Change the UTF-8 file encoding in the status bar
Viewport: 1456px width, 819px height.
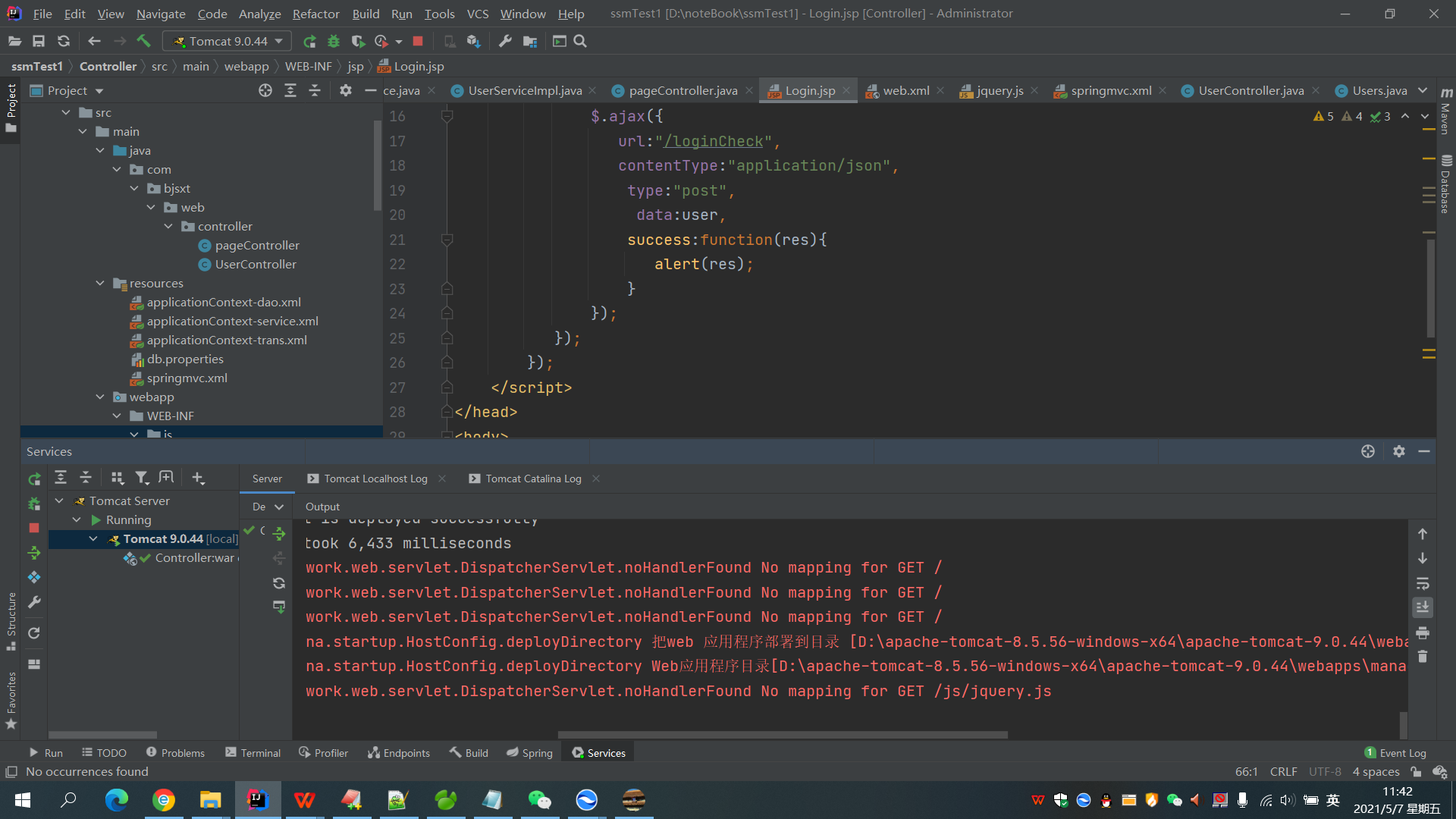click(x=1325, y=771)
